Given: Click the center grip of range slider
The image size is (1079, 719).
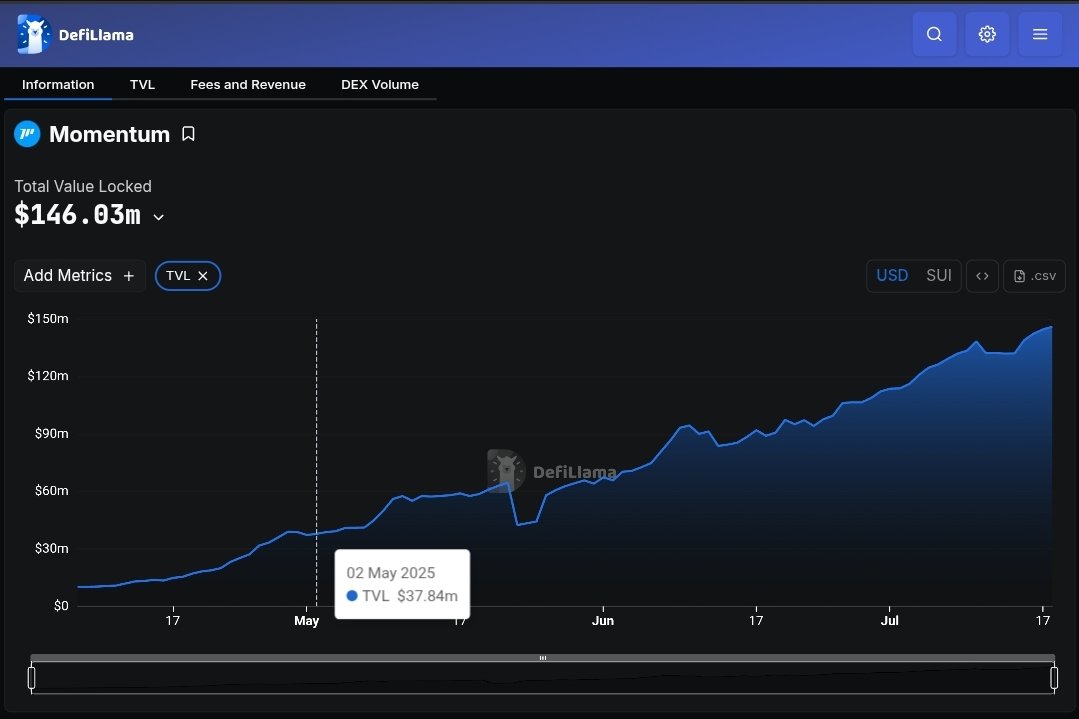Looking at the screenshot, I should pos(543,658).
